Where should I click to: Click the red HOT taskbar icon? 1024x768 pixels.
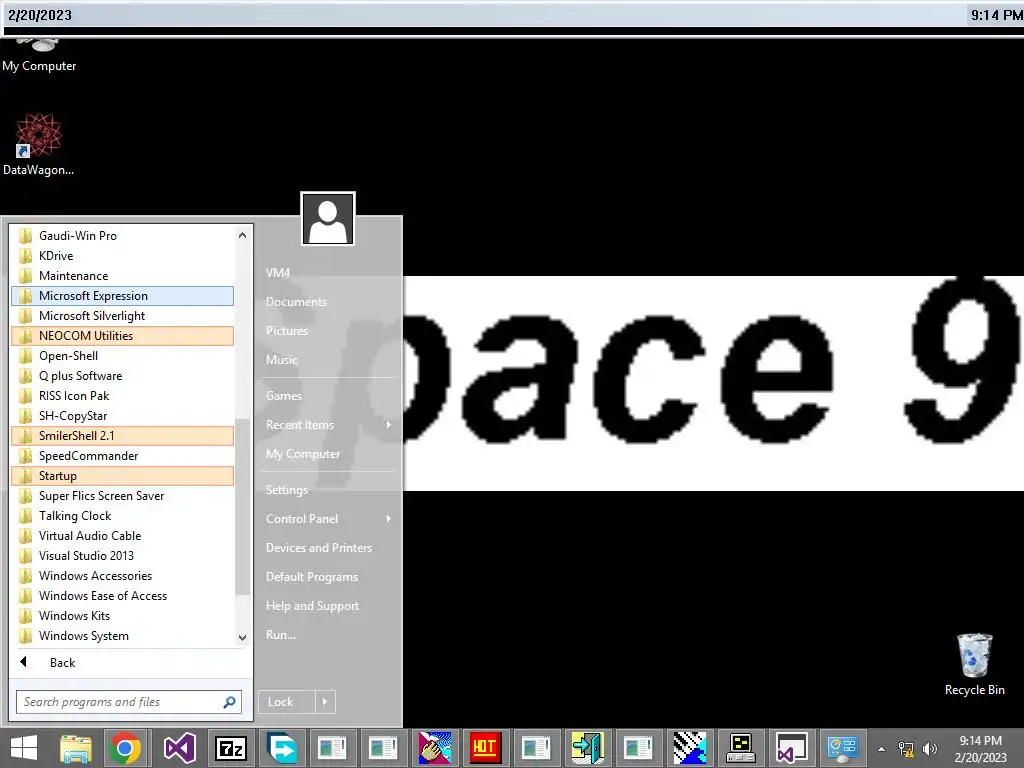[485, 748]
